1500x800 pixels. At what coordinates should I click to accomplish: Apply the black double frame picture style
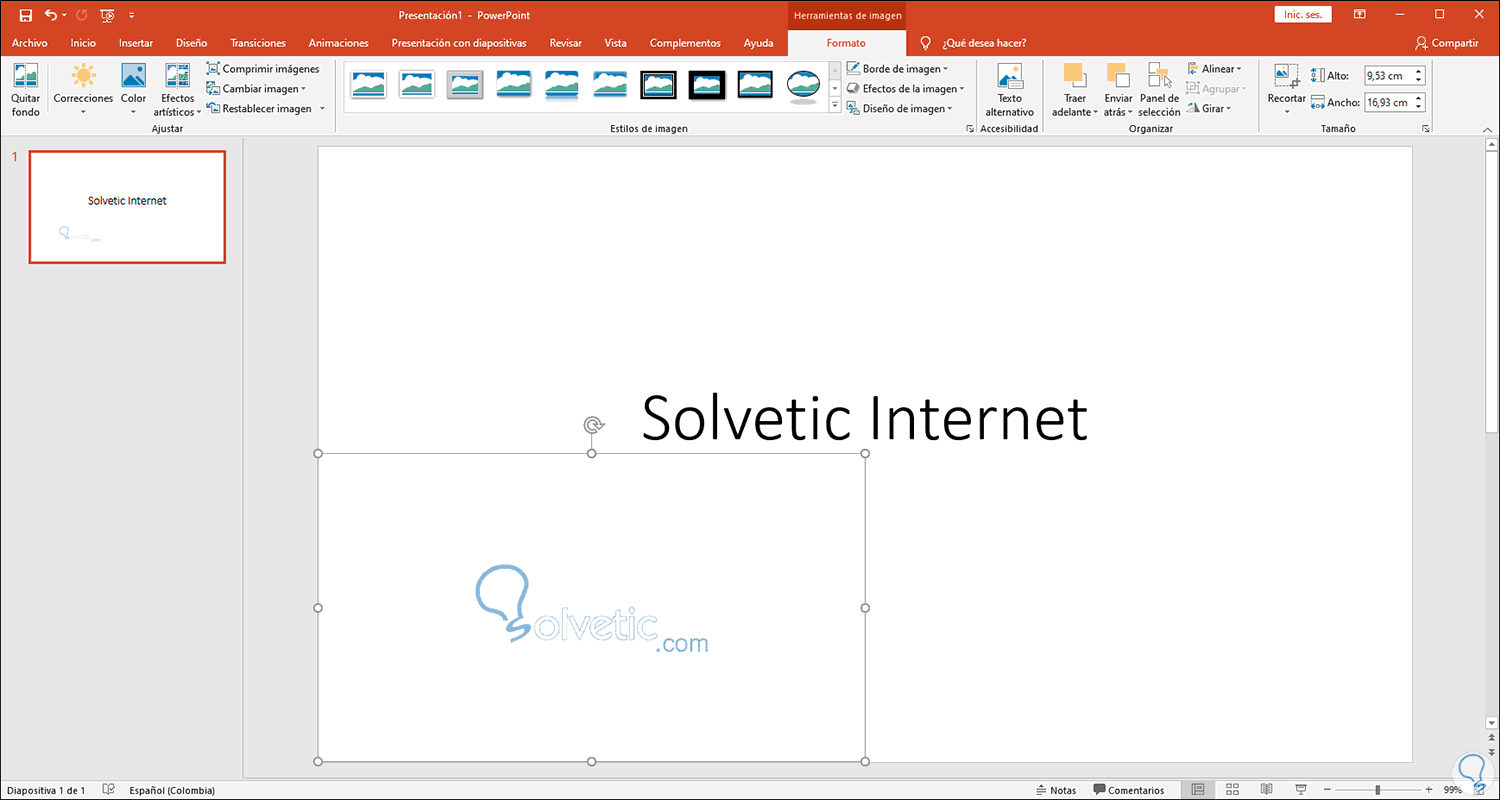pos(658,85)
